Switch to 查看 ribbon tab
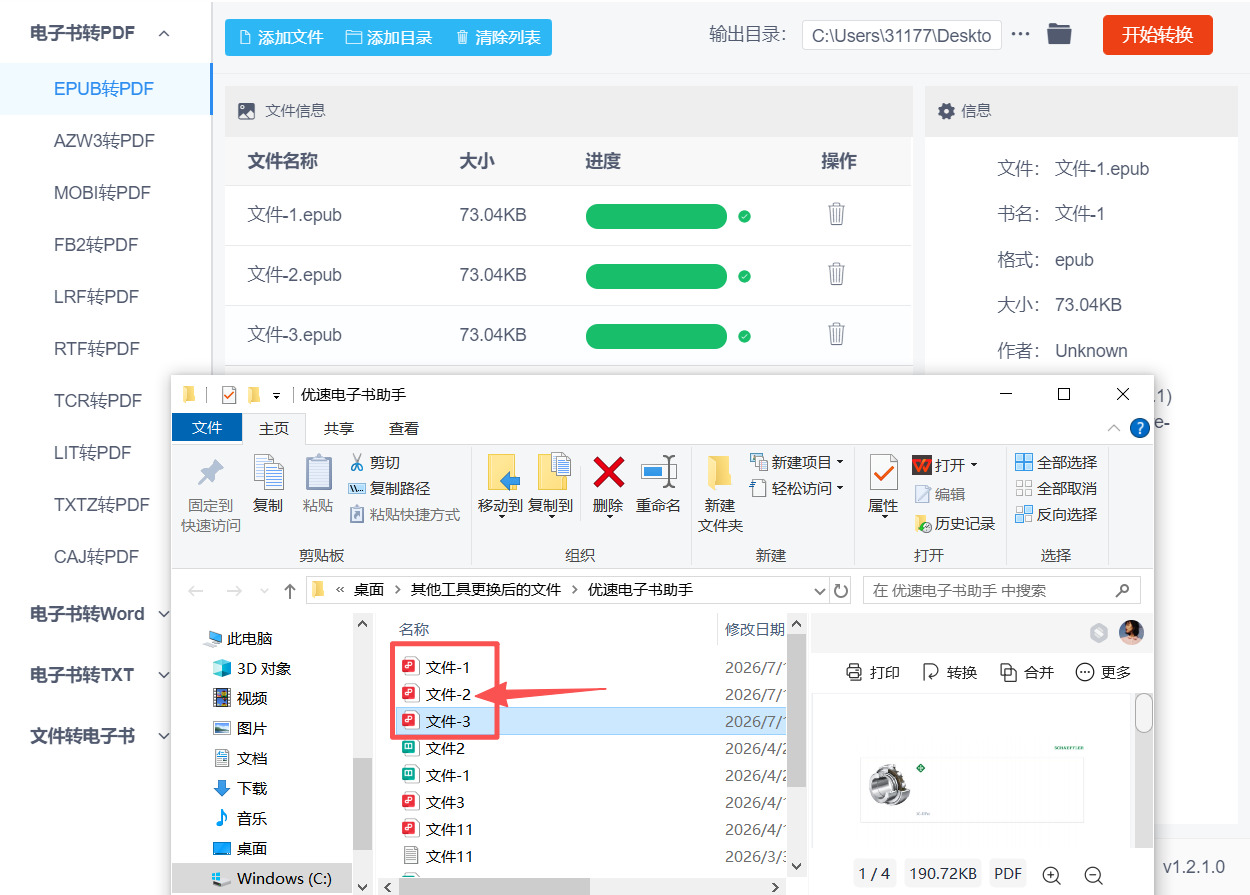1250x895 pixels. click(x=404, y=428)
